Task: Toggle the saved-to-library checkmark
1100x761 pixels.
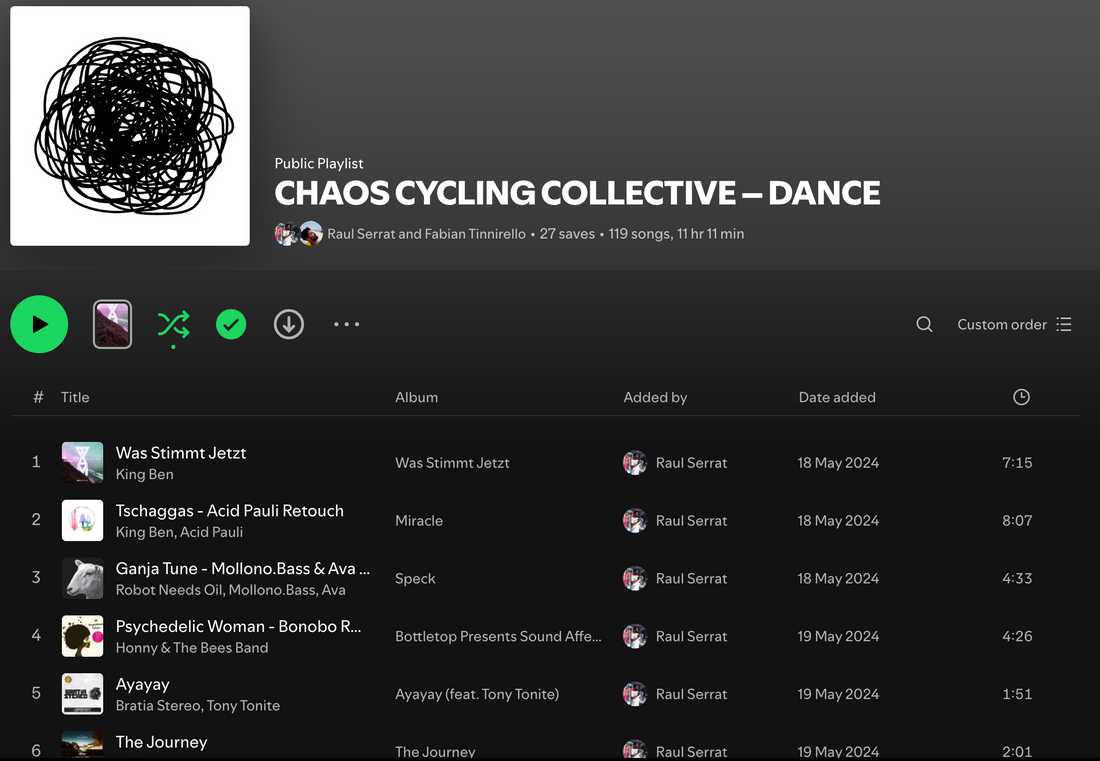Action: 231,324
